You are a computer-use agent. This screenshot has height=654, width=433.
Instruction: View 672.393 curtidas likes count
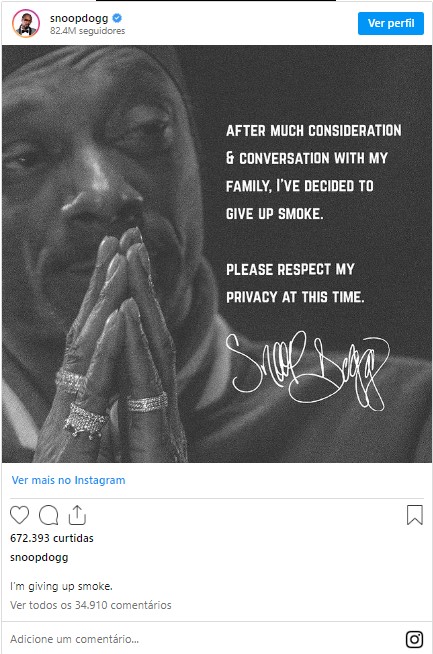pos(52,538)
